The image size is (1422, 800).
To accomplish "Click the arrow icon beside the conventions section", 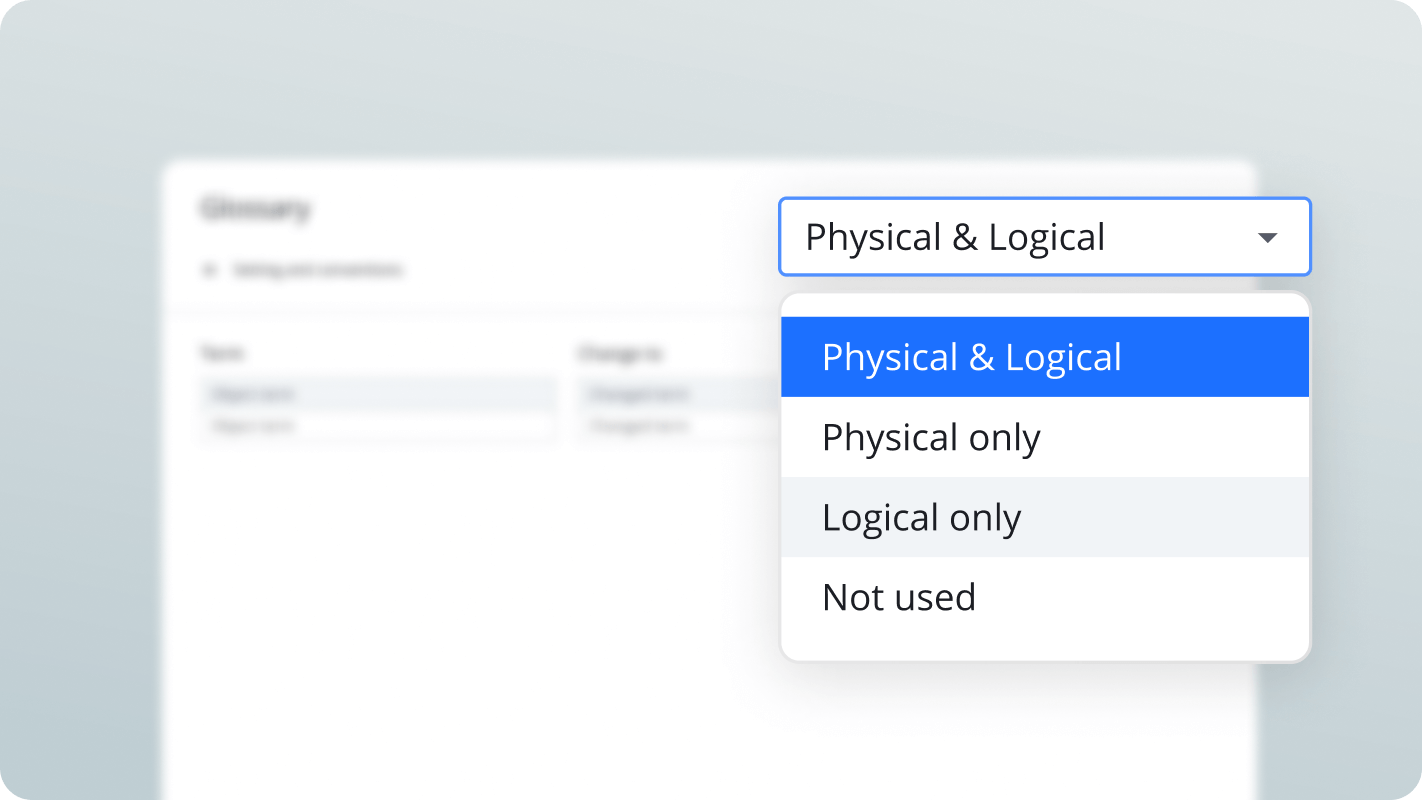I will point(210,270).
